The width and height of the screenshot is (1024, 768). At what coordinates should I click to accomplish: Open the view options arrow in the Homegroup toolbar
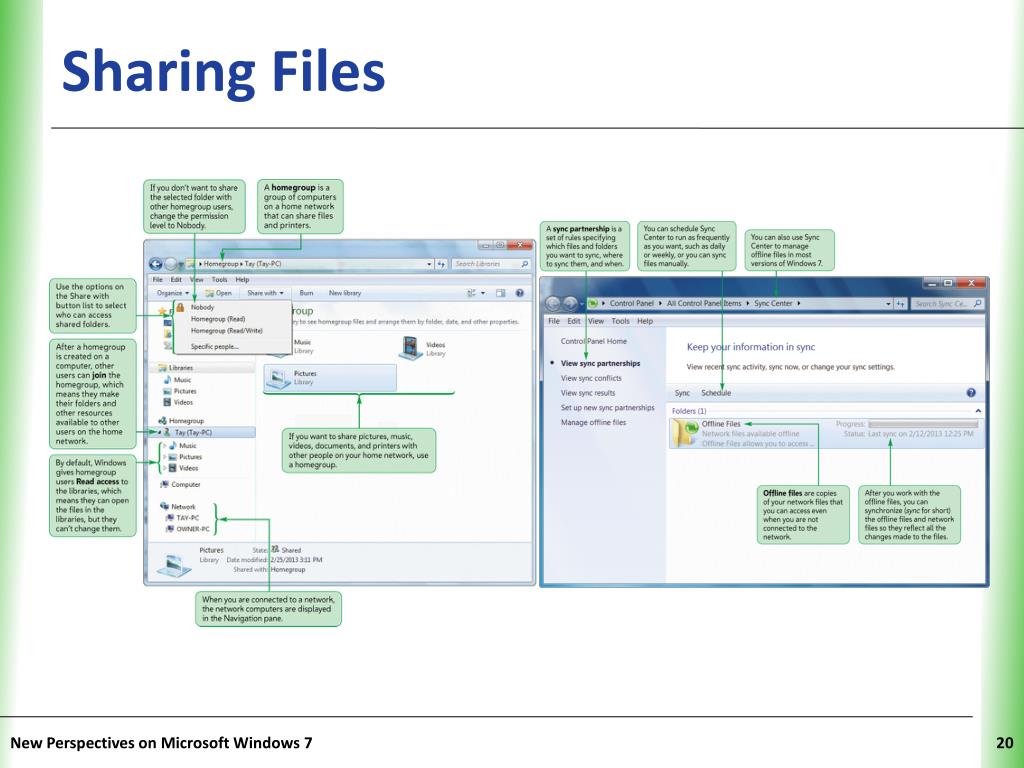(x=483, y=293)
